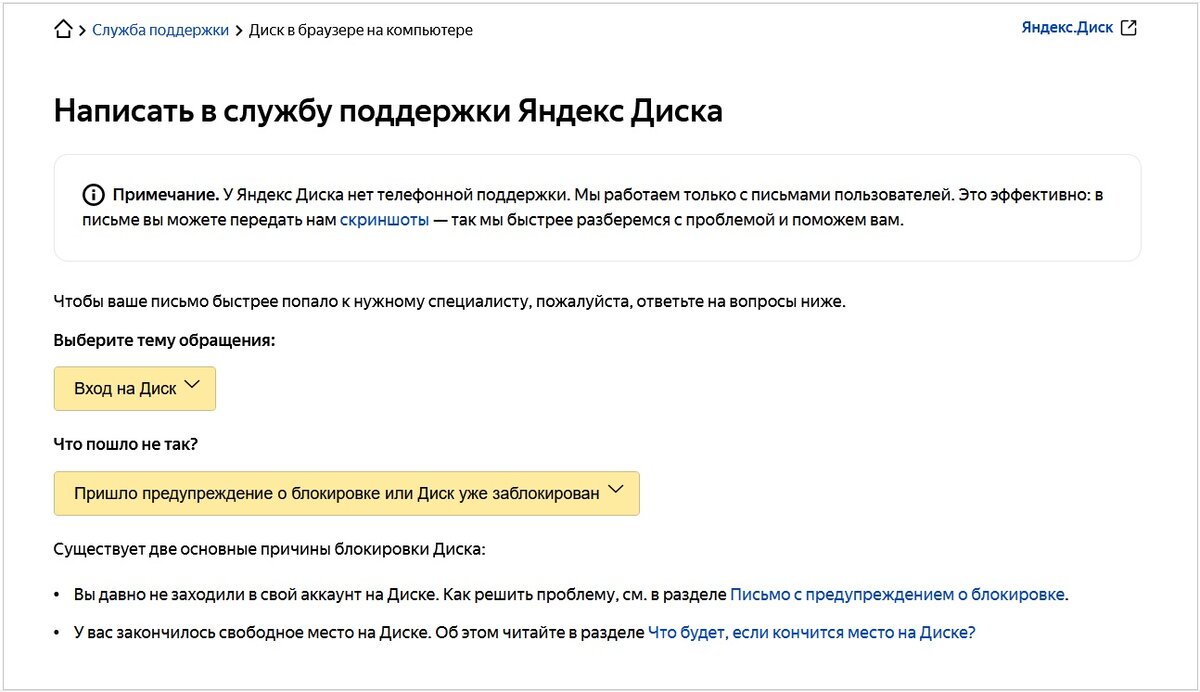
Task: Click the Что пошло не так? label
Action: coord(126,445)
